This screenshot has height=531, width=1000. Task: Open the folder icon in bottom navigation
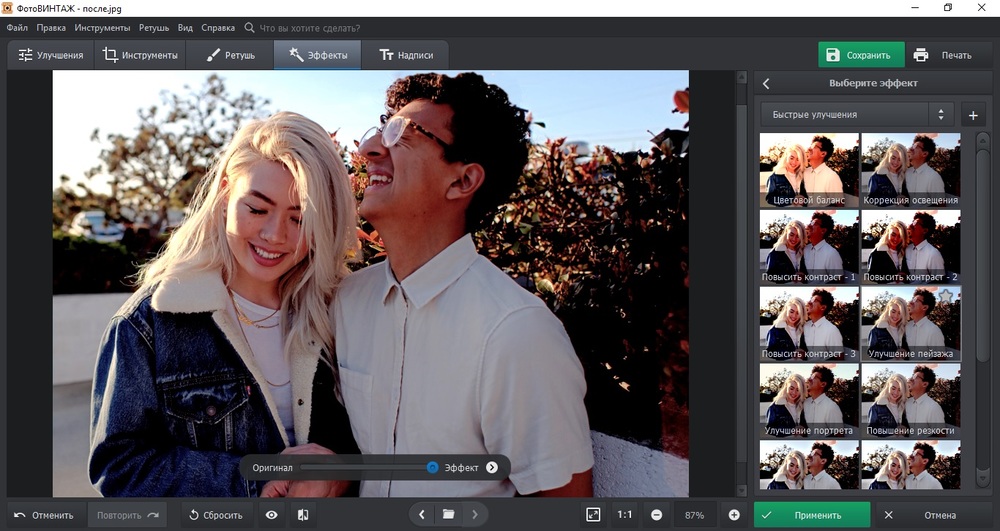[448, 514]
